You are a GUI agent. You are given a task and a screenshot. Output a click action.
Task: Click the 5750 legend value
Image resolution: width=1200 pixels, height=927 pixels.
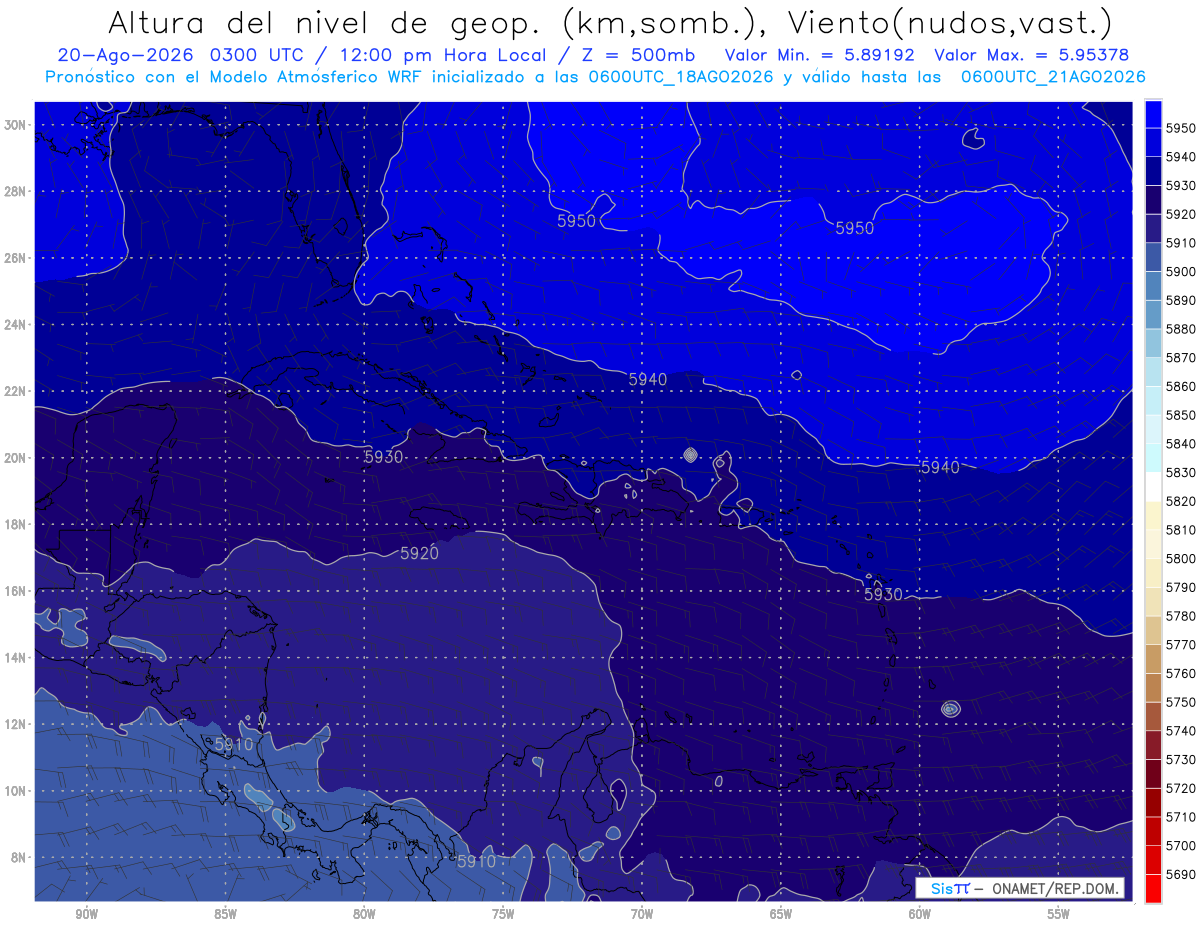pyautogui.click(x=1180, y=702)
